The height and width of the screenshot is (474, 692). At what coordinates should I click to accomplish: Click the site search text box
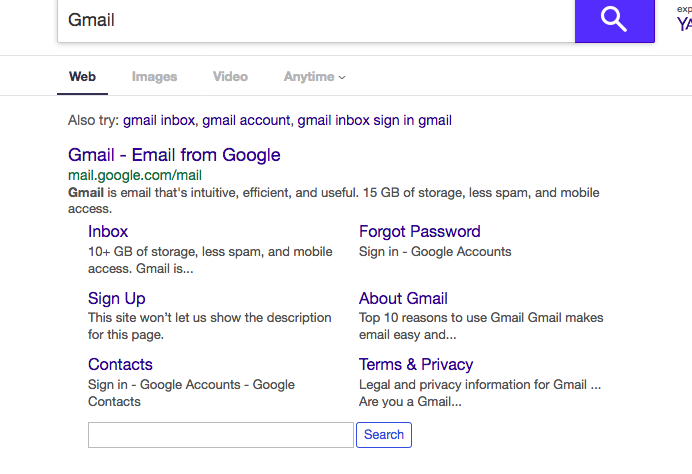[221, 435]
